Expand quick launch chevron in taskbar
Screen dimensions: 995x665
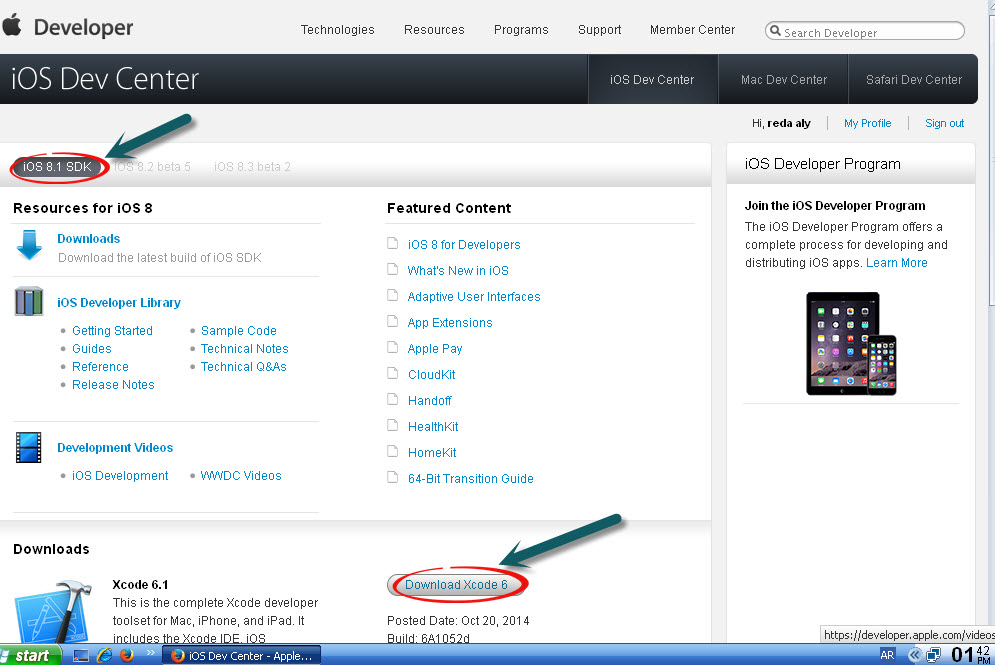click(x=150, y=652)
